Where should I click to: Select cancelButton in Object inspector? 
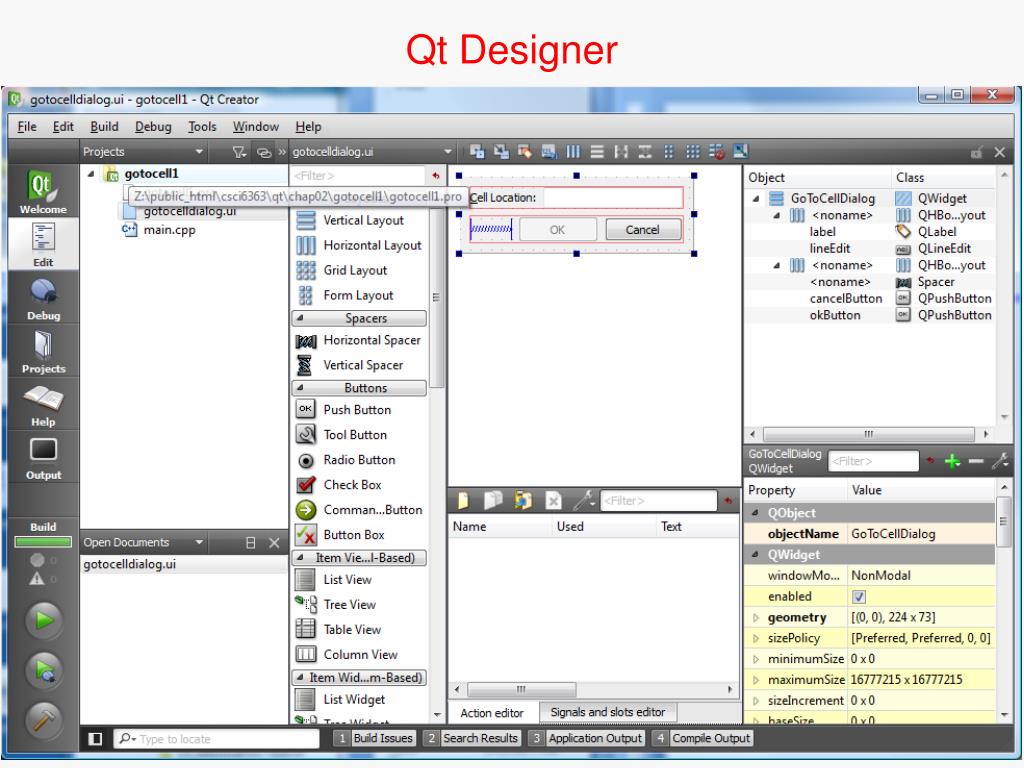coord(846,298)
